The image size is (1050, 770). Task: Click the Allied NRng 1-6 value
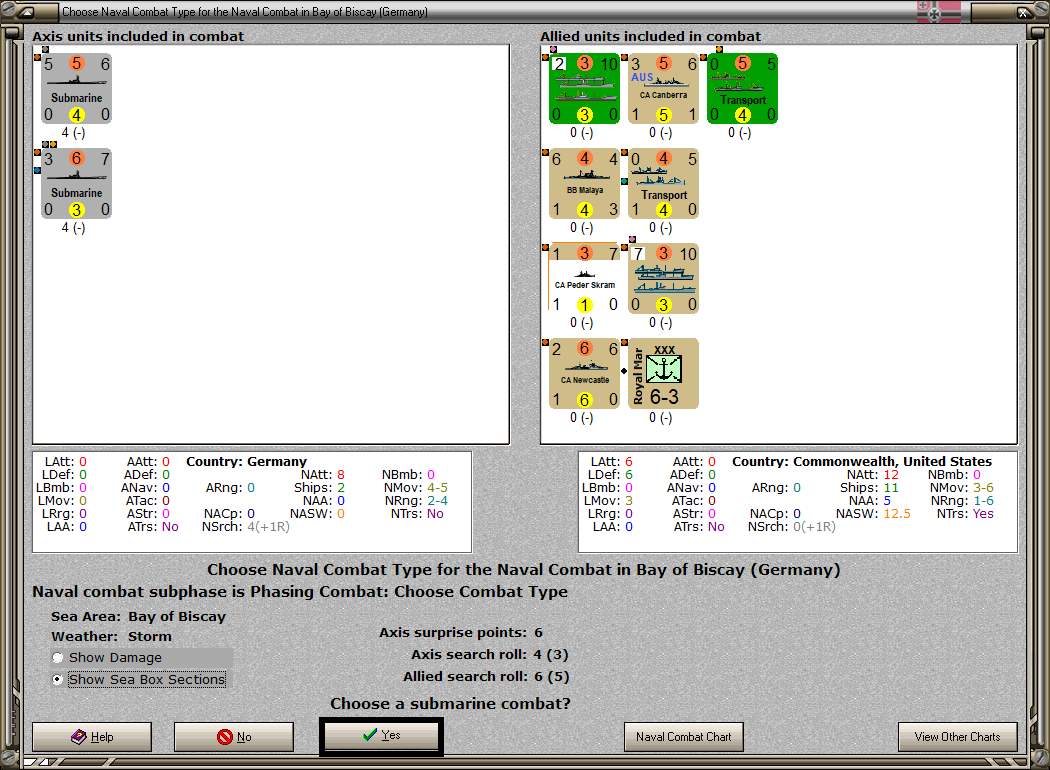(x=983, y=500)
